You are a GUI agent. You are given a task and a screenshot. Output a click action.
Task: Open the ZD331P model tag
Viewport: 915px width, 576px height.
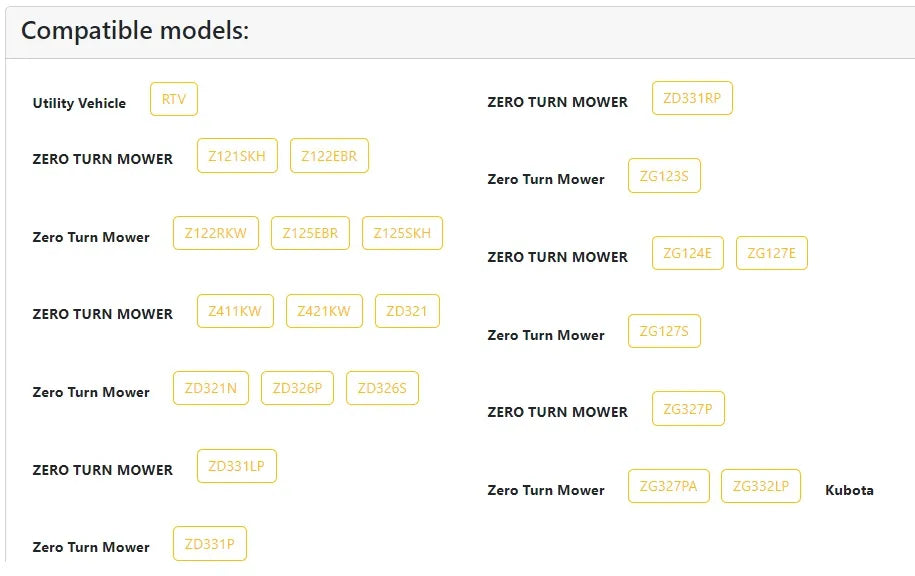click(209, 544)
